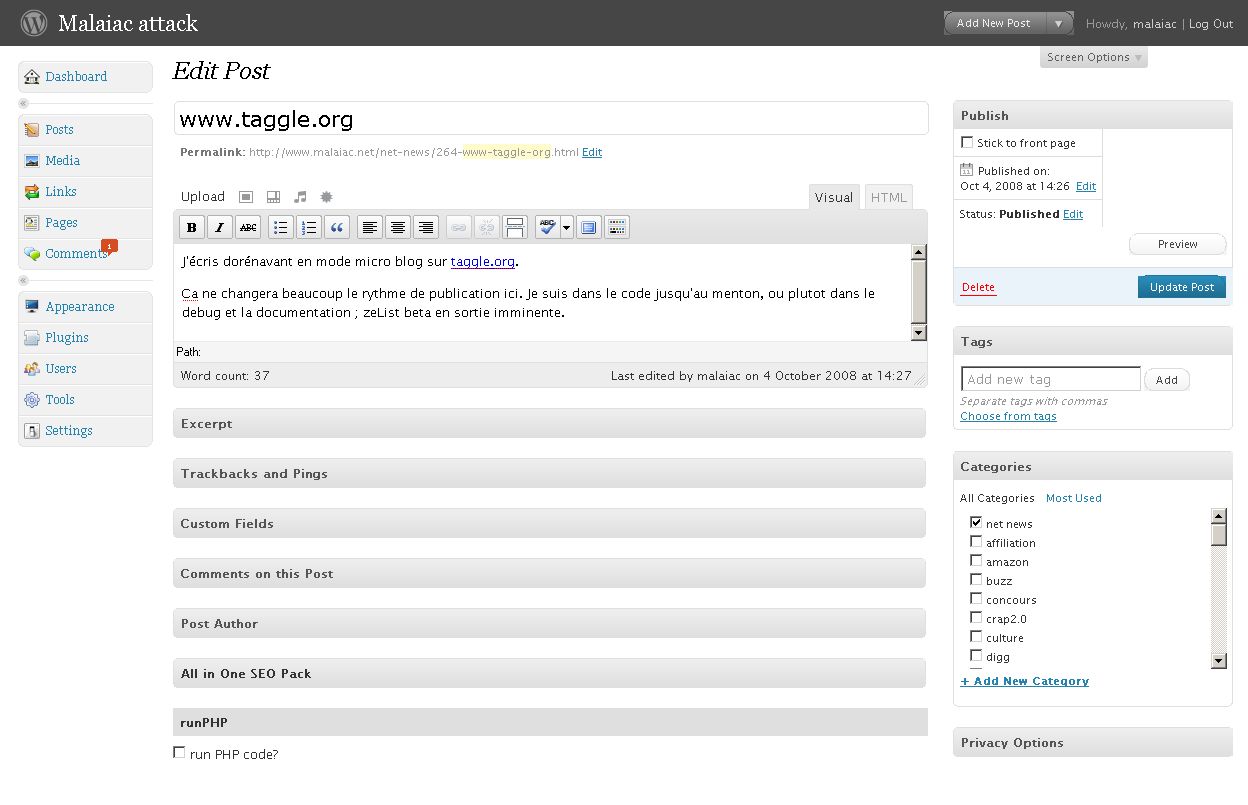Screen dimensions: 1248x805
Task: Click the WordPress logo icon
Action: (x=34, y=23)
